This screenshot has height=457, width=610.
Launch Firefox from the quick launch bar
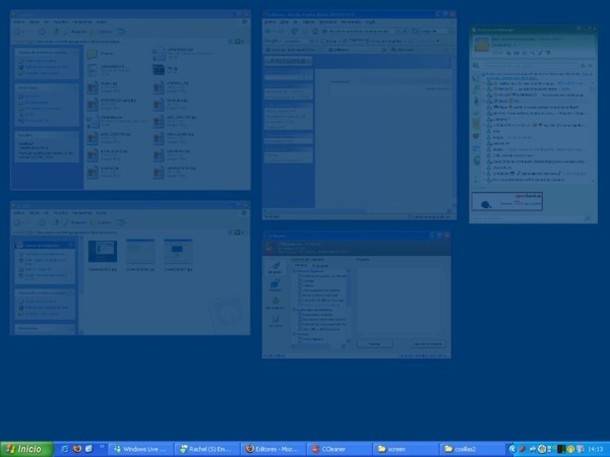coord(77,449)
